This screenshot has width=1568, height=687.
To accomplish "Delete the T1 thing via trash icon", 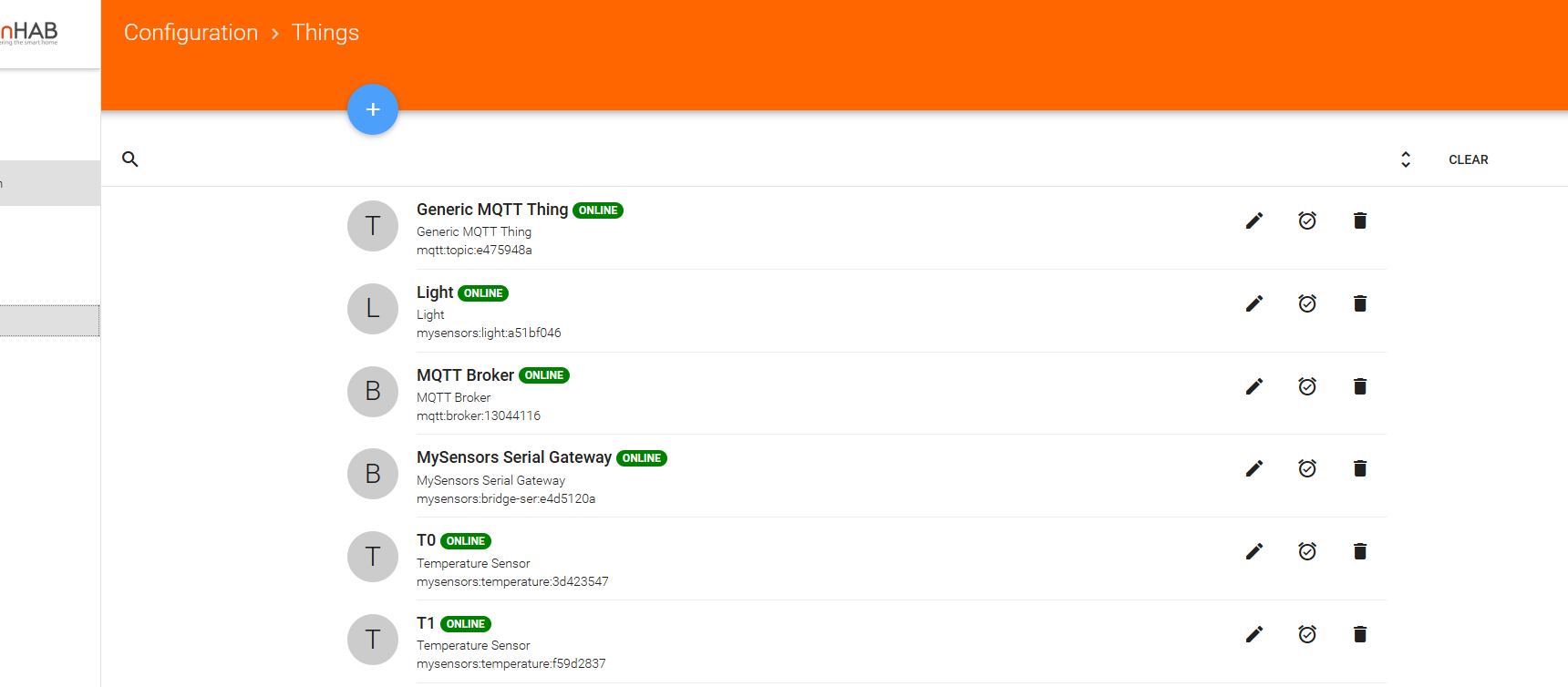I will (1360, 634).
